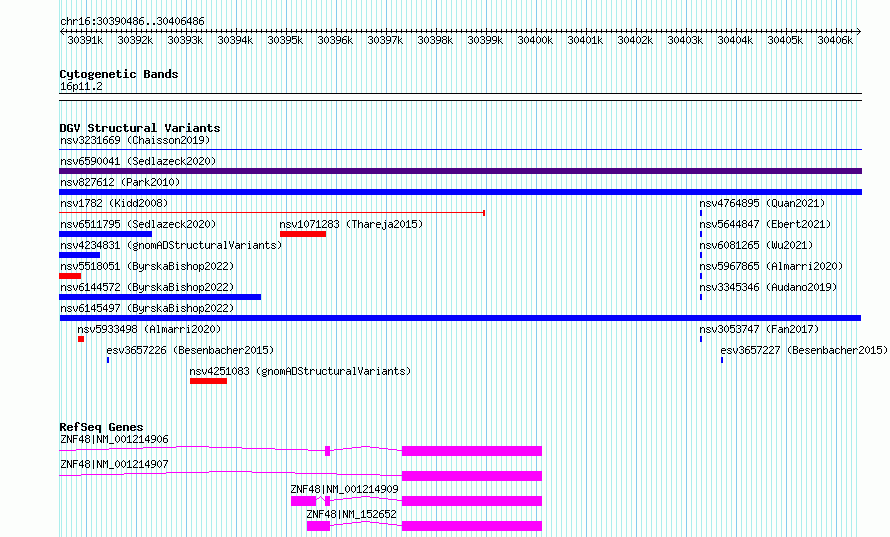Click variant label nsv4251083 (gnomADStructuralVariants)
This screenshot has width=890, height=537.
click(300, 371)
